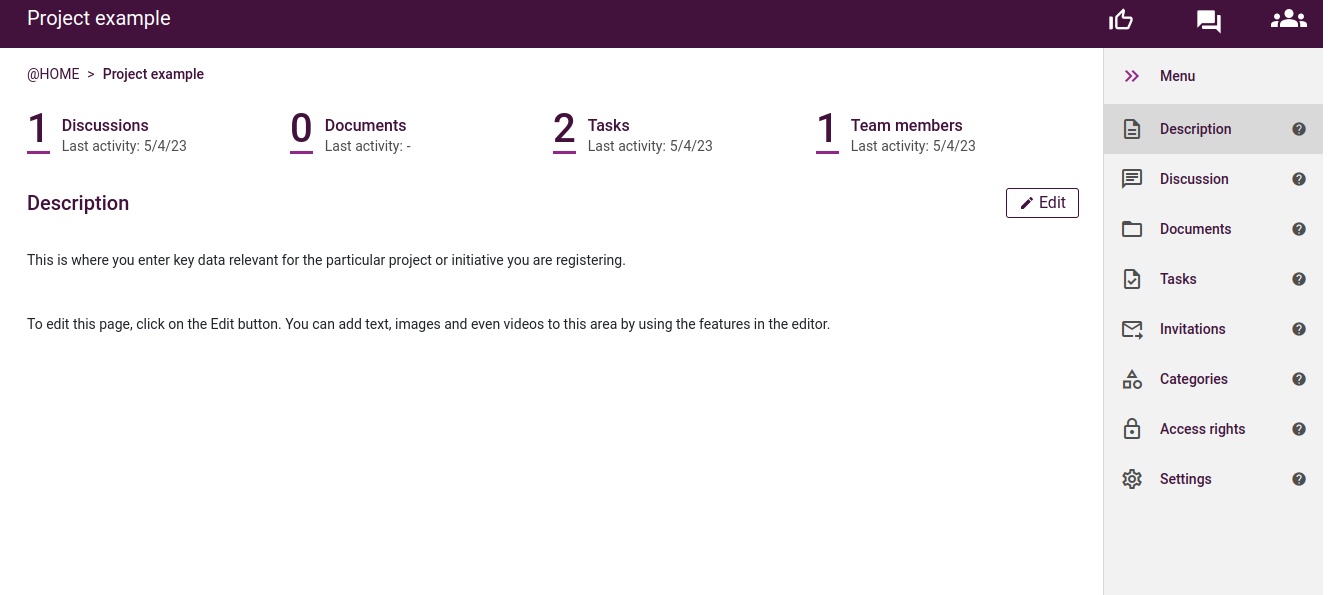Open the Access rights label in sidebar

1202,429
